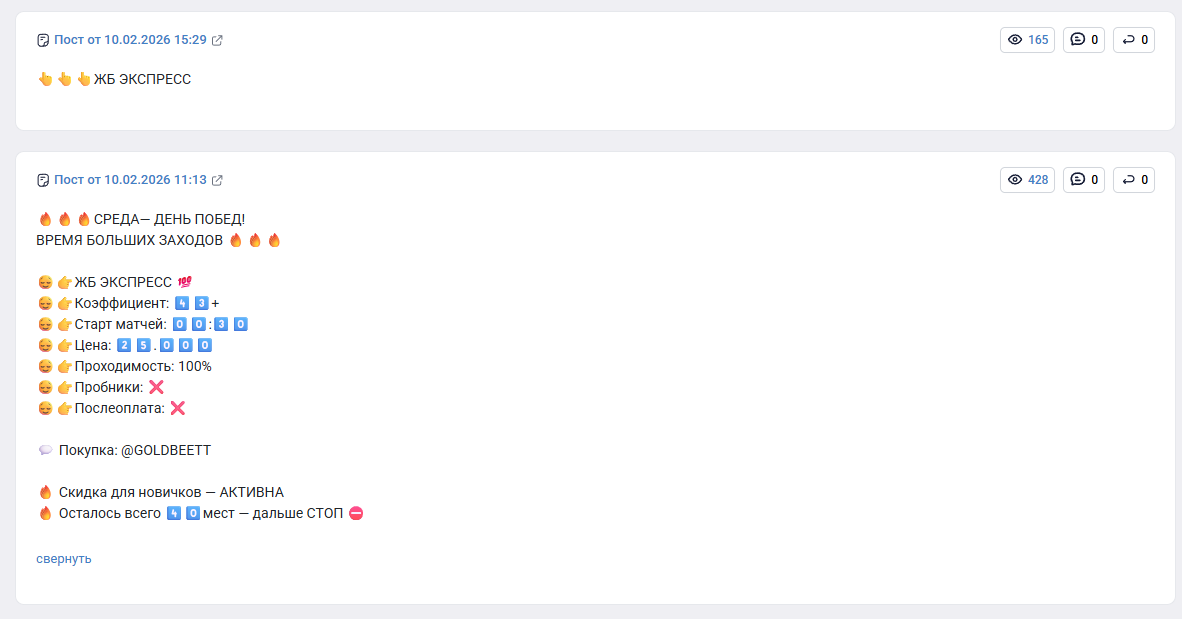1182x619 pixels.
Task: Open comments counter on the 15:29 post
Action: 1084,40
